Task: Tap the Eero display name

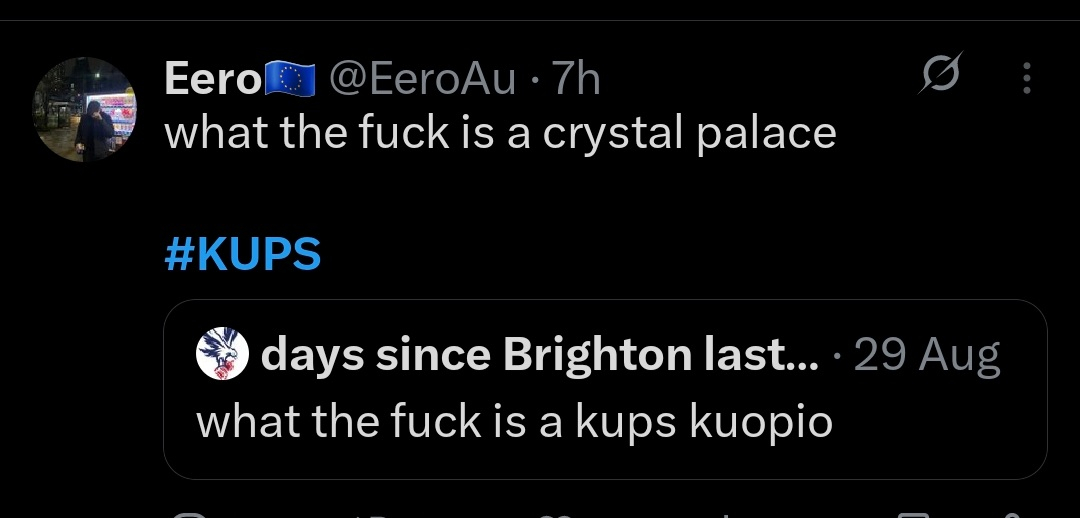Action: pyautogui.click(x=212, y=79)
